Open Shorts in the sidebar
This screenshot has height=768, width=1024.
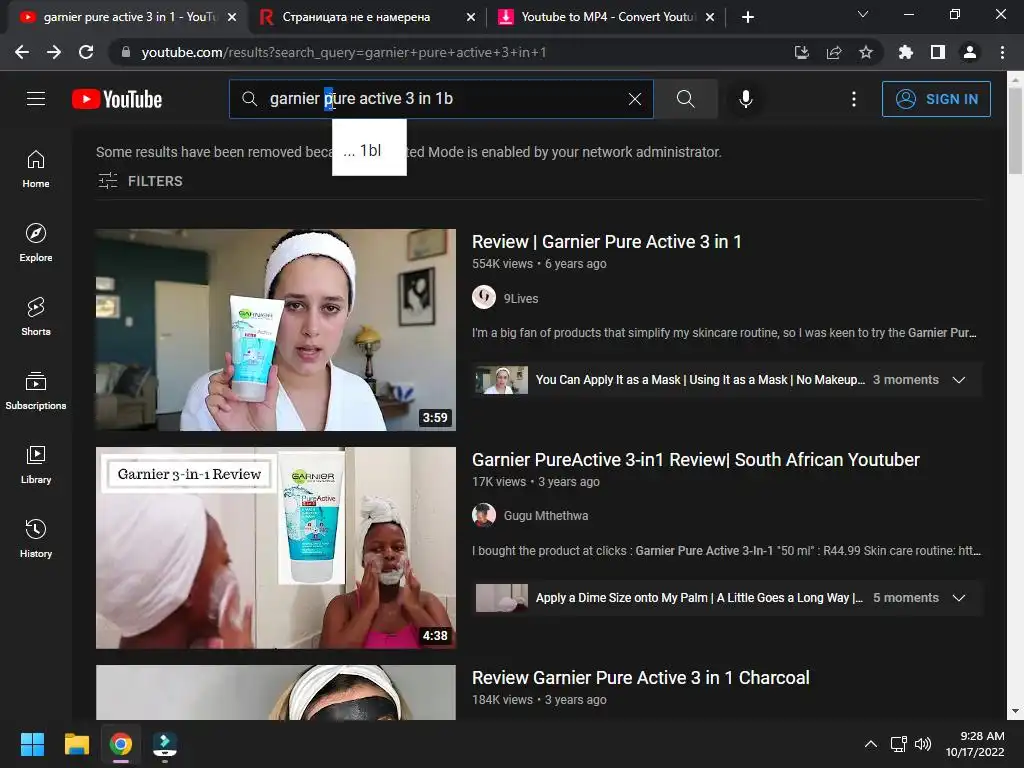click(36, 317)
